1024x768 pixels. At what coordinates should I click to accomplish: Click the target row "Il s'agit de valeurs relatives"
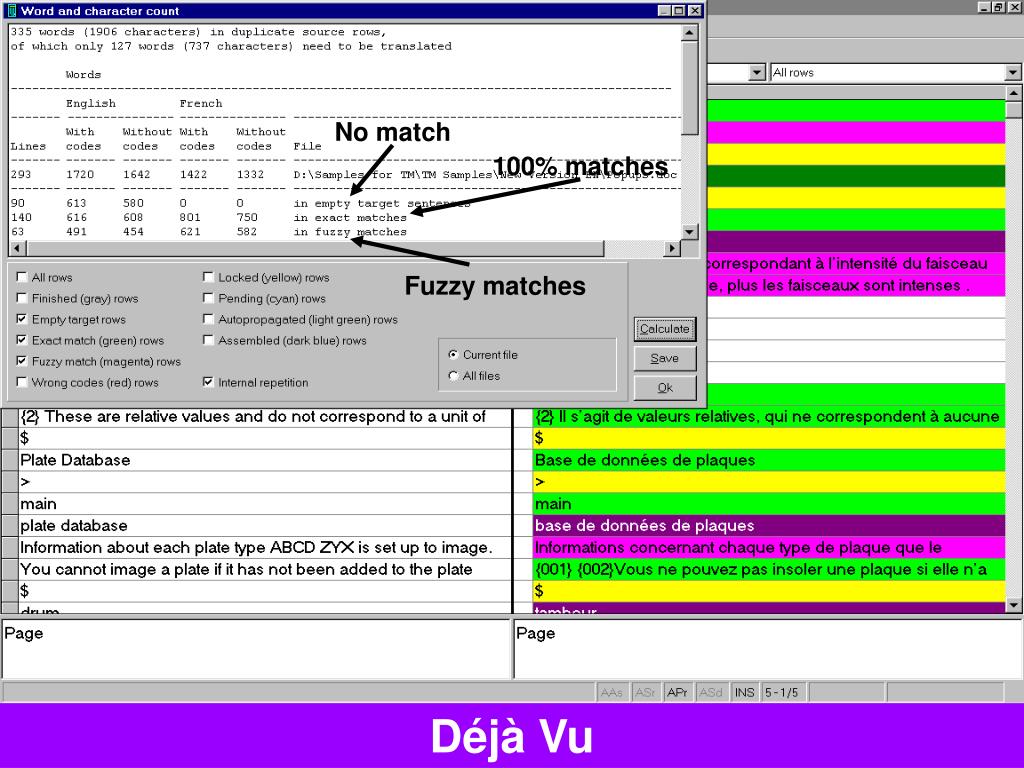pyautogui.click(x=769, y=416)
